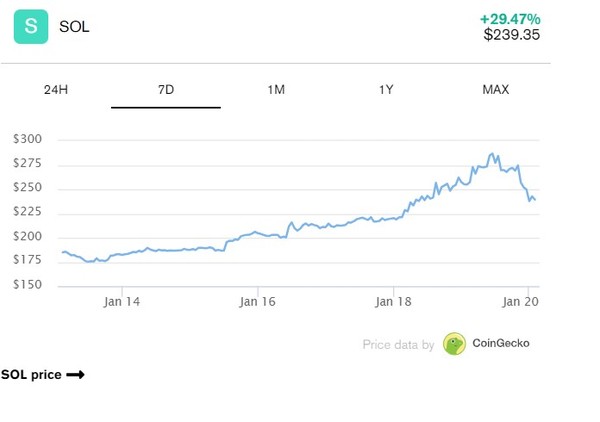
Task: Click the $150 y-axis label
Action: pos(27,285)
